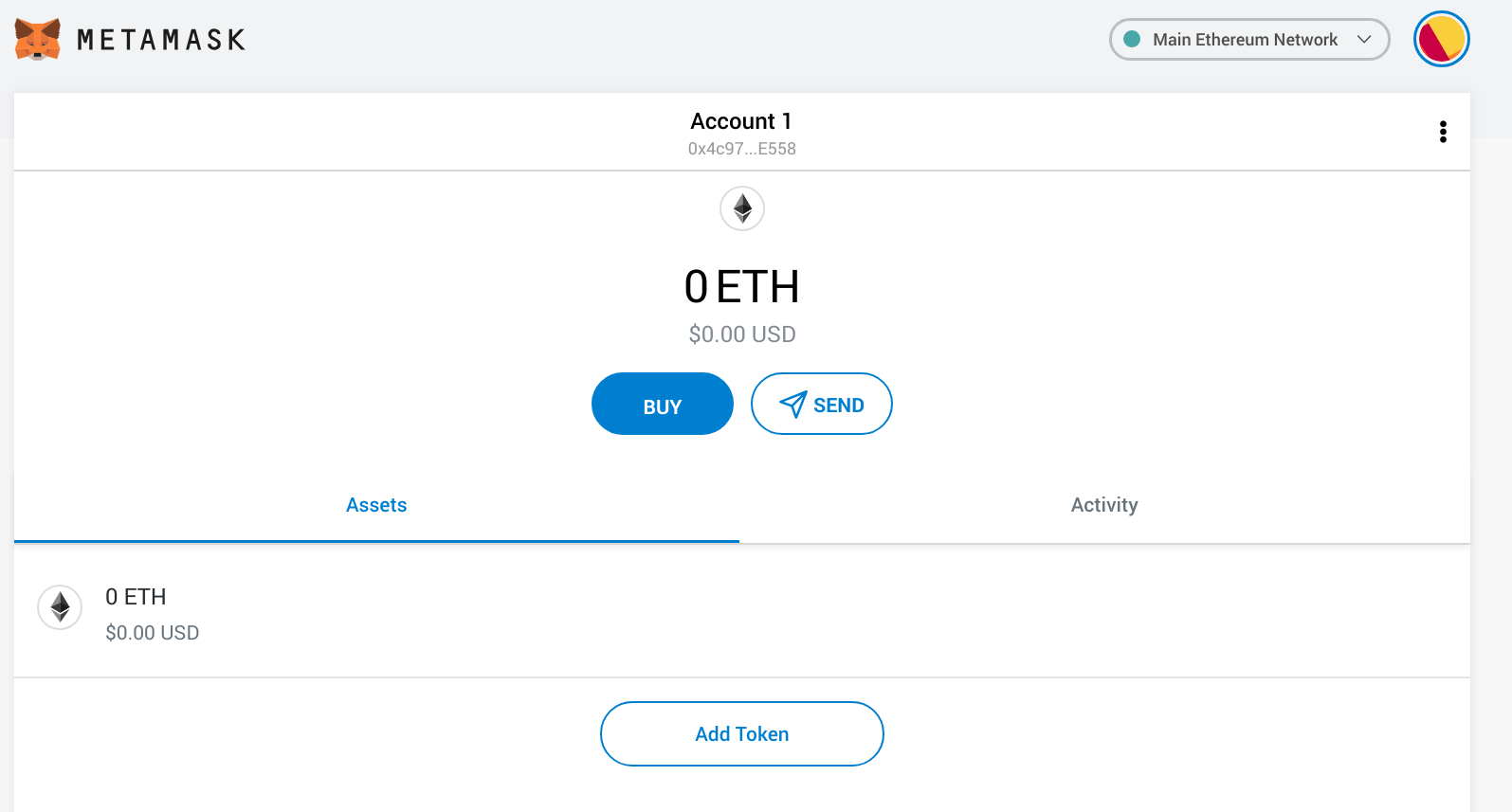Click the Account 1 name
Screen dimensions: 1512x812
[741, 121]
